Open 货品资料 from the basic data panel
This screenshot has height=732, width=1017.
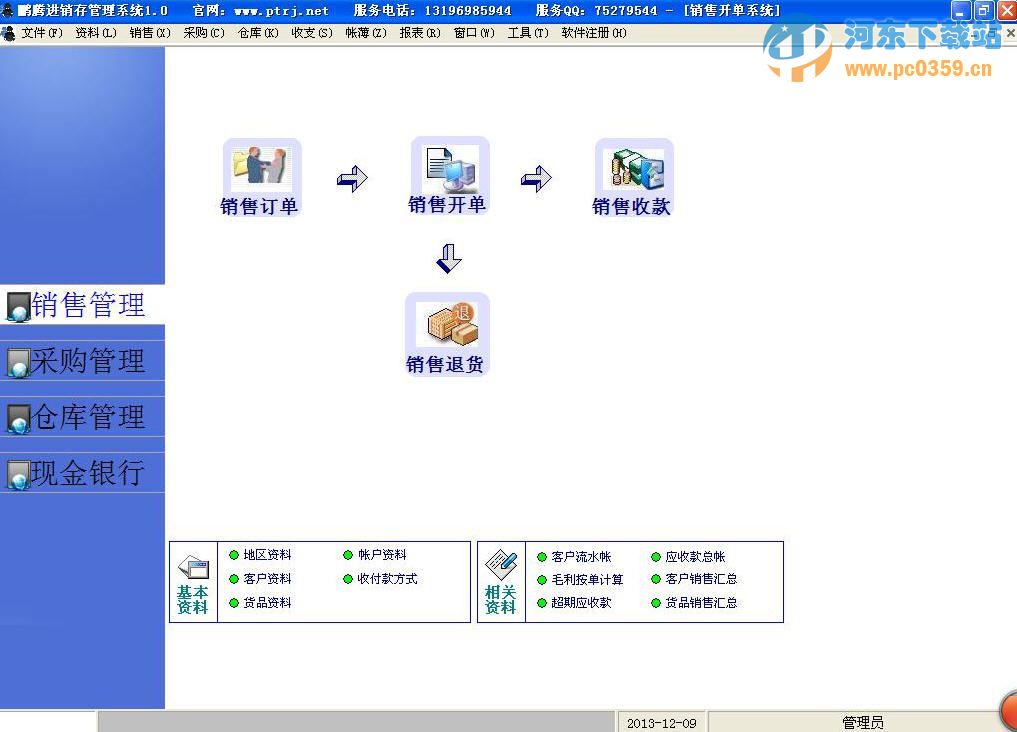pos(266,602)
